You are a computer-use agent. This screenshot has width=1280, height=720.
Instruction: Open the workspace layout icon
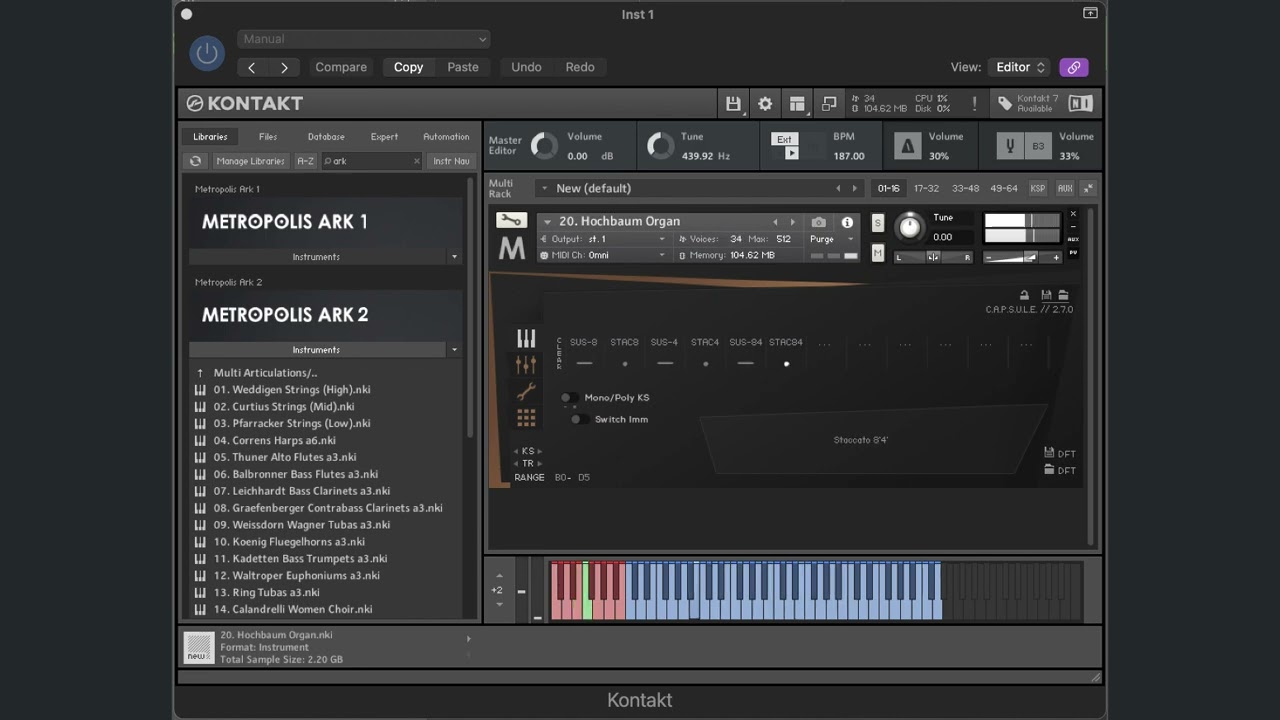797,104
